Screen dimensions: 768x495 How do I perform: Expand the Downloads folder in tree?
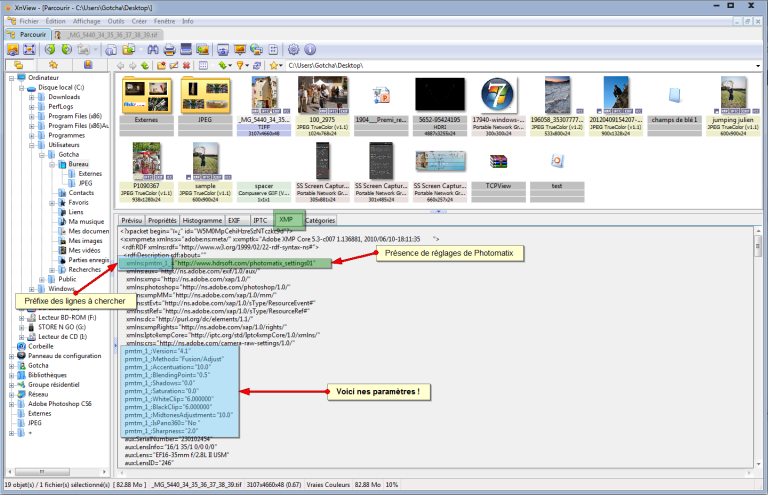point(32,97)
